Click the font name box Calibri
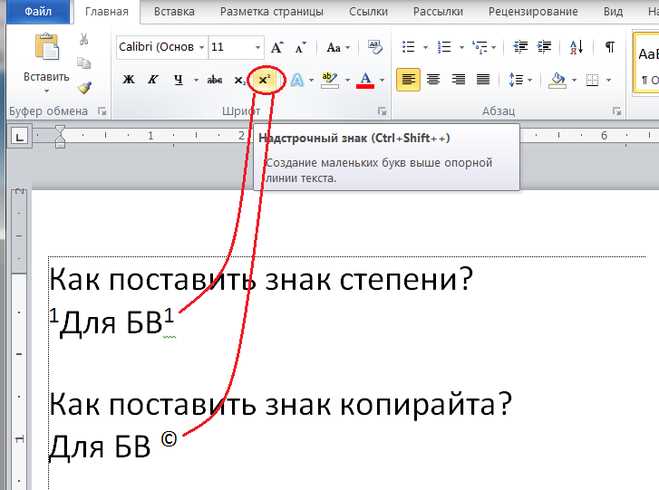This screenshot has width=659, height=490. click(x=156, y=47)
